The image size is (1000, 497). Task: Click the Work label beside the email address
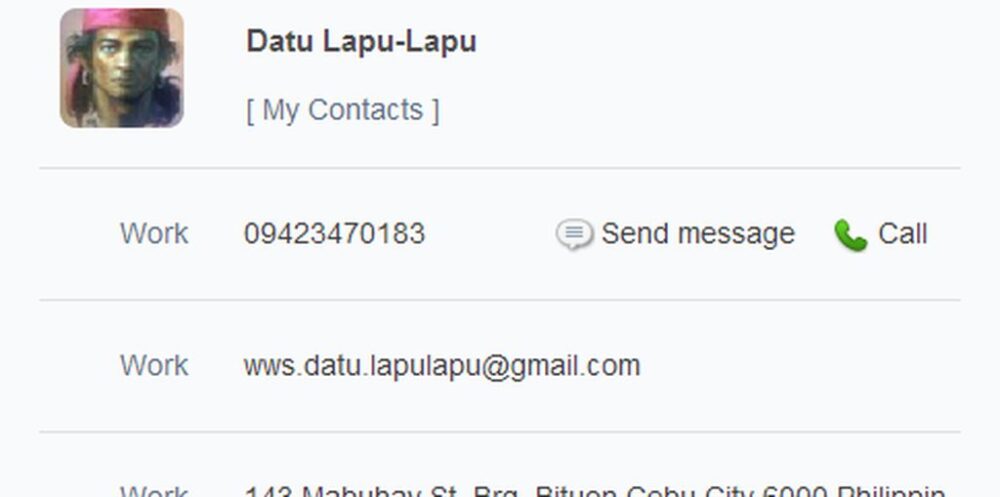(x=154, y=366)
